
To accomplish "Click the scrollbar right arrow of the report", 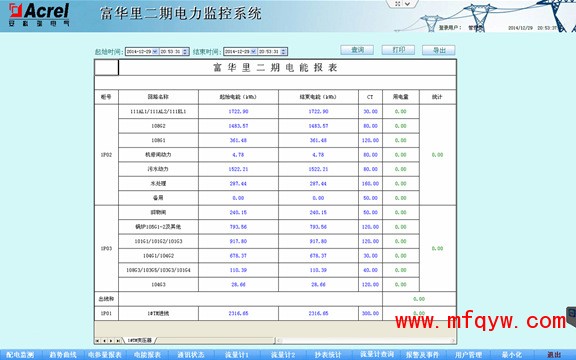I will (453, 341).
